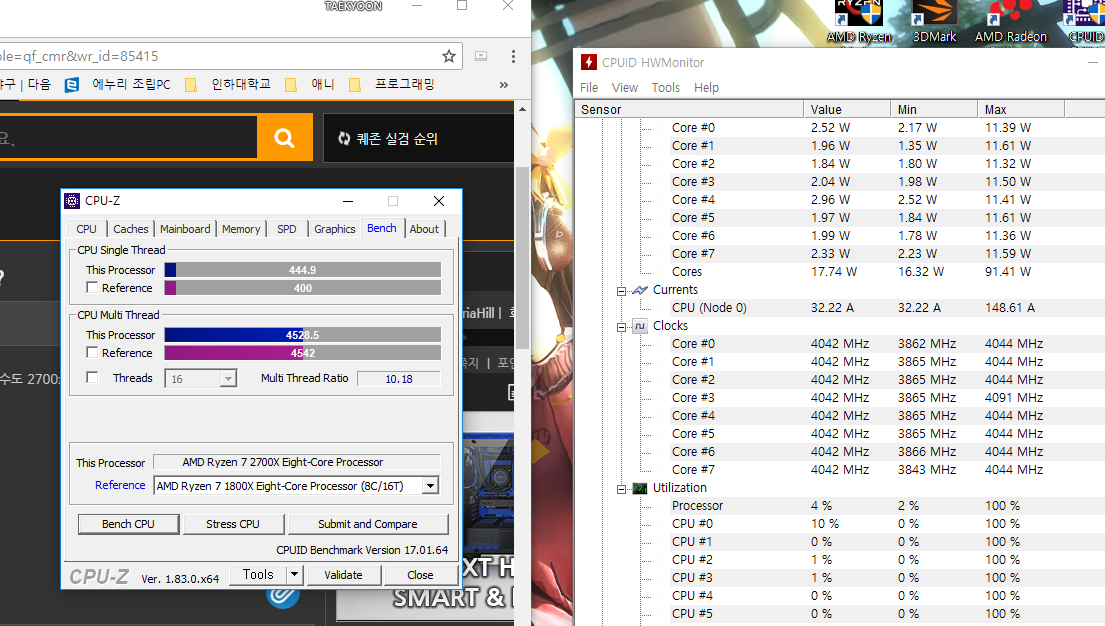Show more bookmarks with double chevron
This screenshot has height=626, width=1105.
coord(504,85)
